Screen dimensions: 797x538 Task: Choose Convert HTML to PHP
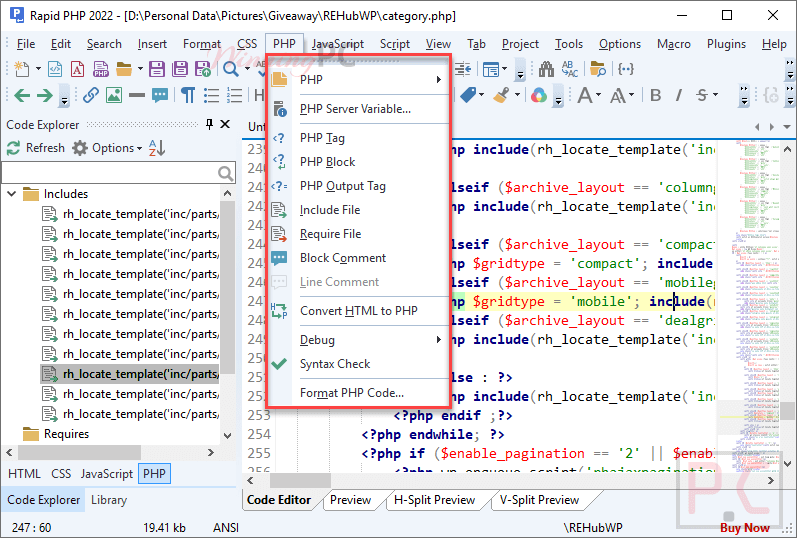coord(358,311)
